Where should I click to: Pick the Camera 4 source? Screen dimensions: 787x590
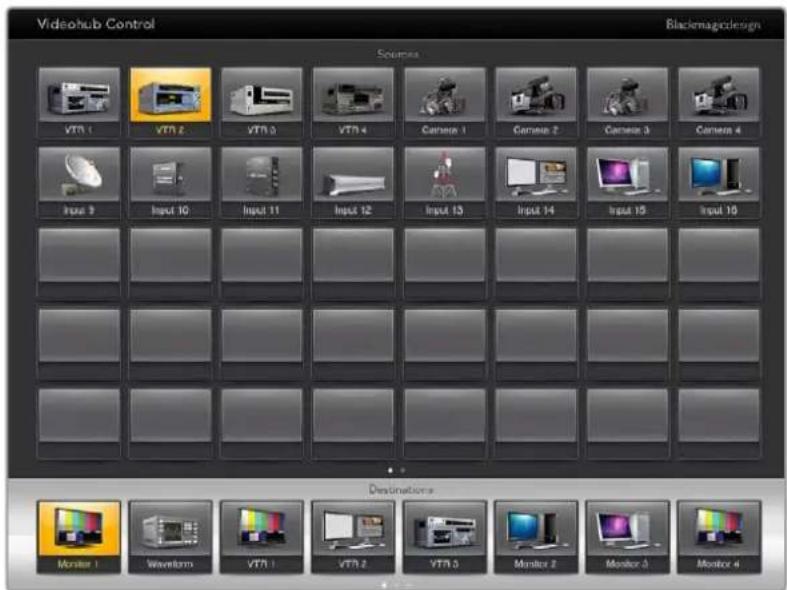coord(719,102)
